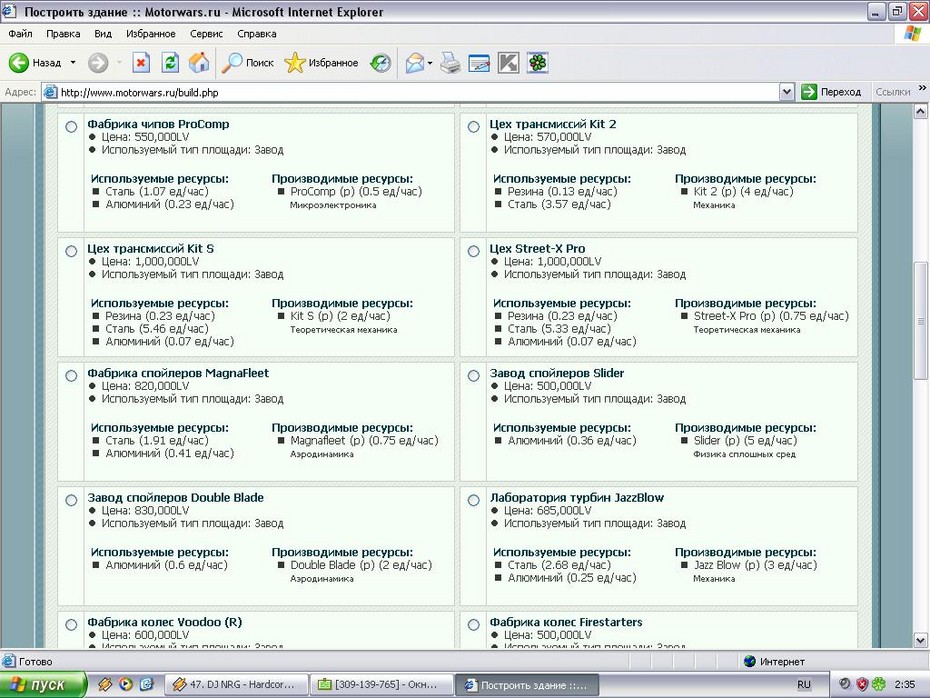Screen dimensions: 930x698
Task: Click the taskbar clock showing 2:35
Action: (x=904, y=684)
